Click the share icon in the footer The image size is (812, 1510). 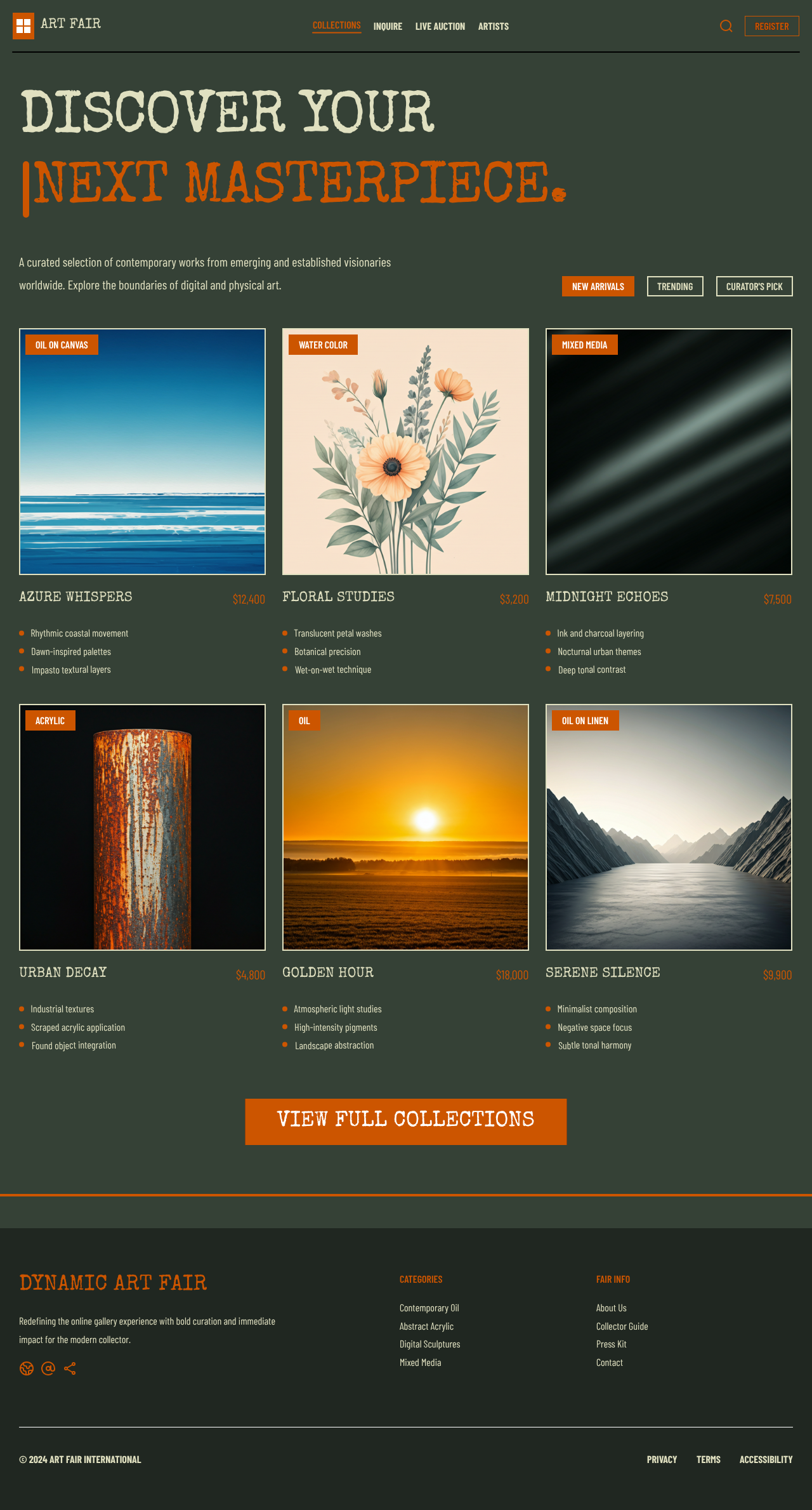click(x=70, y=1368)
